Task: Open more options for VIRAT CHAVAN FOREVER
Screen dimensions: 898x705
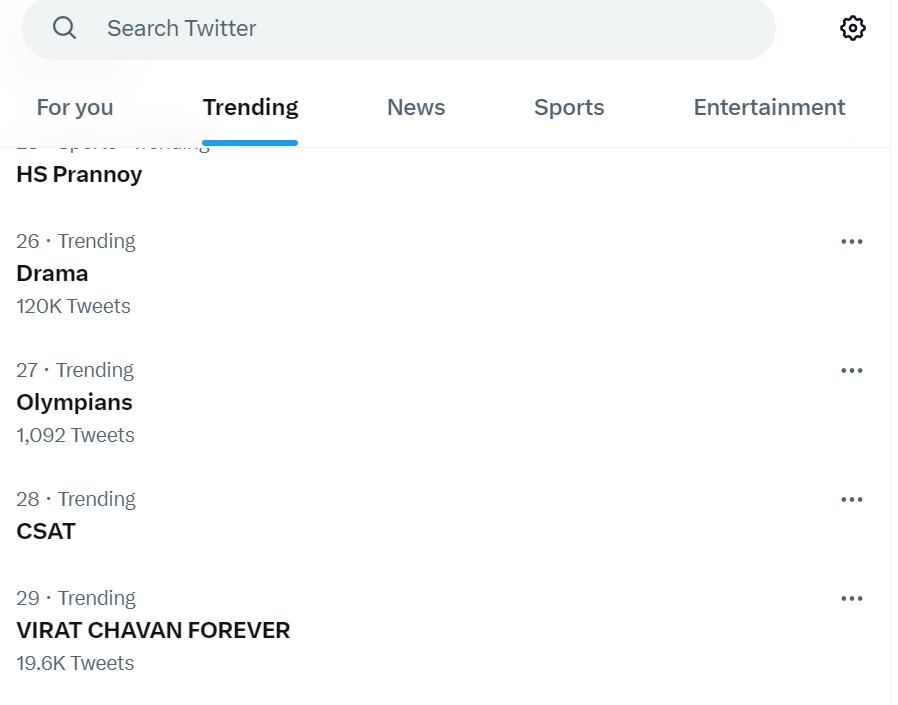Action: tap(852, 598)
